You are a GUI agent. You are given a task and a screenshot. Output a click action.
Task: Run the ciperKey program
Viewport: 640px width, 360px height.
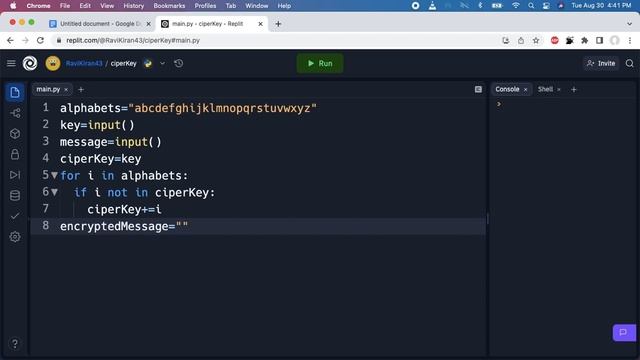tap(320, 63)
